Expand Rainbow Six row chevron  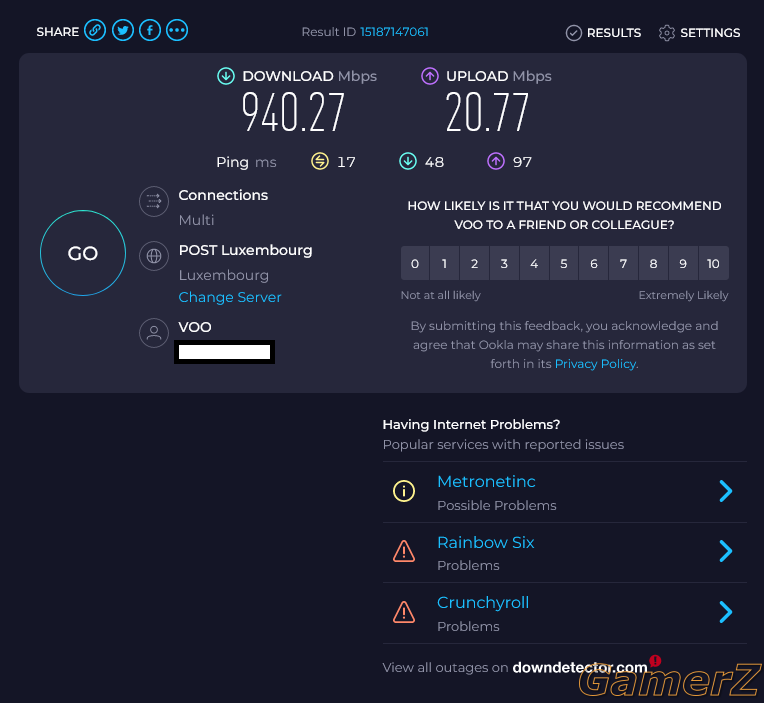coord(726,551)
